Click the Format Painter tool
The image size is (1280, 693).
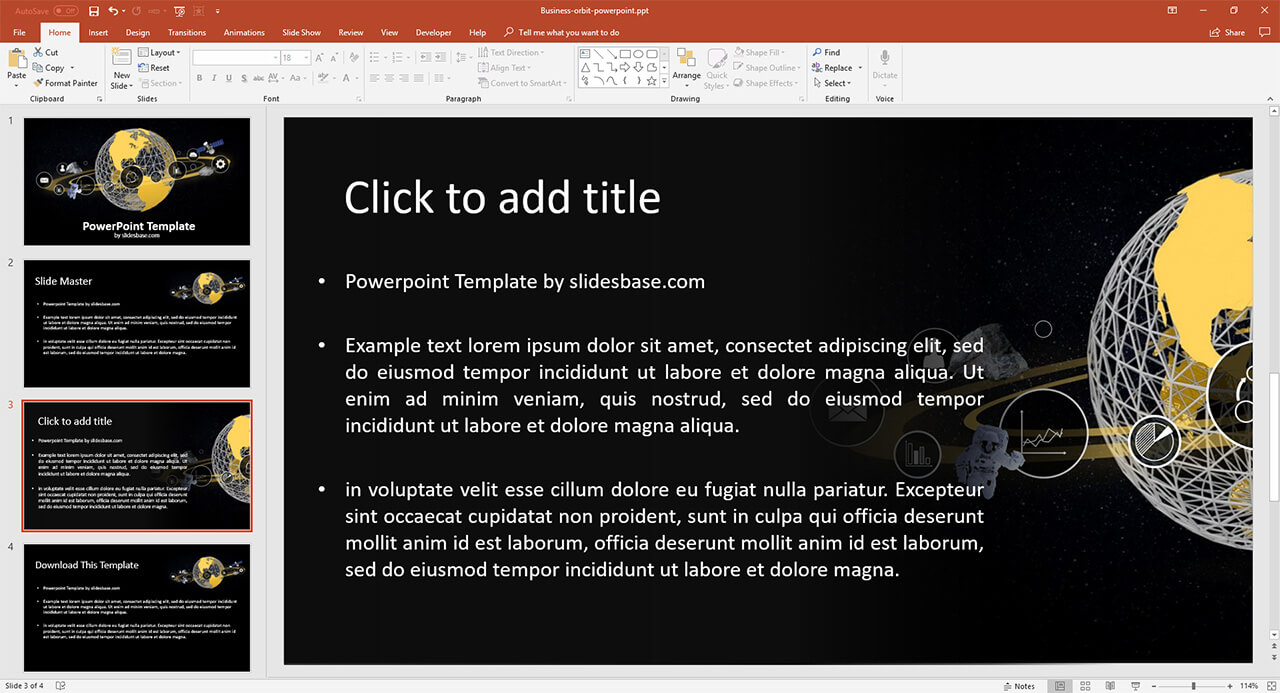[66, 83]
